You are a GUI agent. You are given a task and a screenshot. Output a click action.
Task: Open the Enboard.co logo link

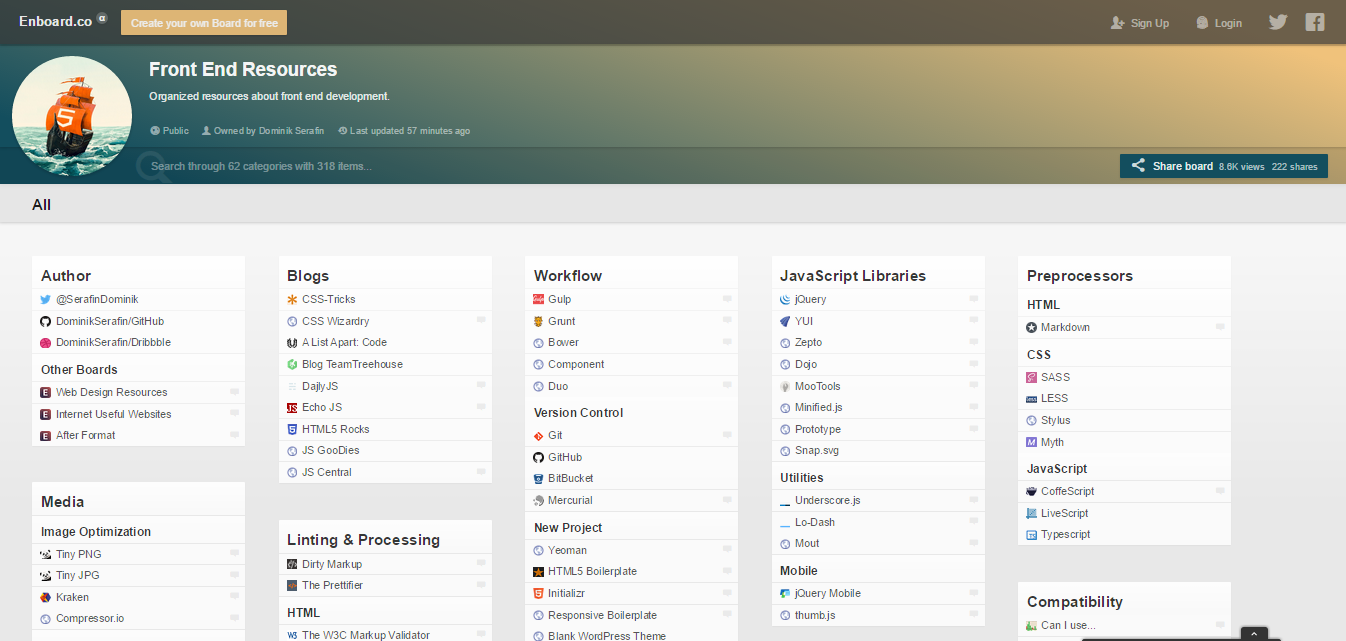click(56, 21)
